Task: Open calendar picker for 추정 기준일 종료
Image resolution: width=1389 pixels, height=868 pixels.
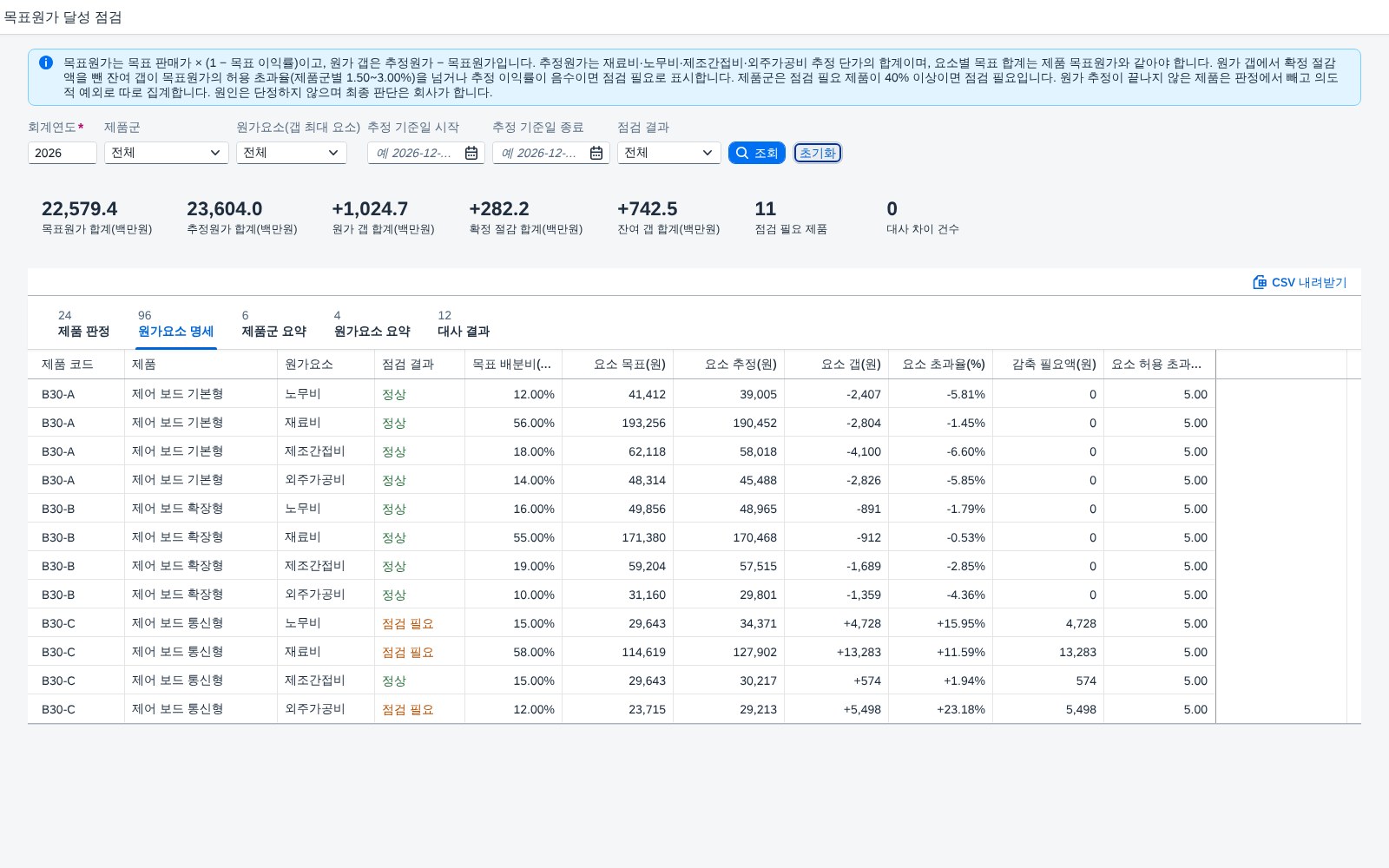Action: pos(596,153)
